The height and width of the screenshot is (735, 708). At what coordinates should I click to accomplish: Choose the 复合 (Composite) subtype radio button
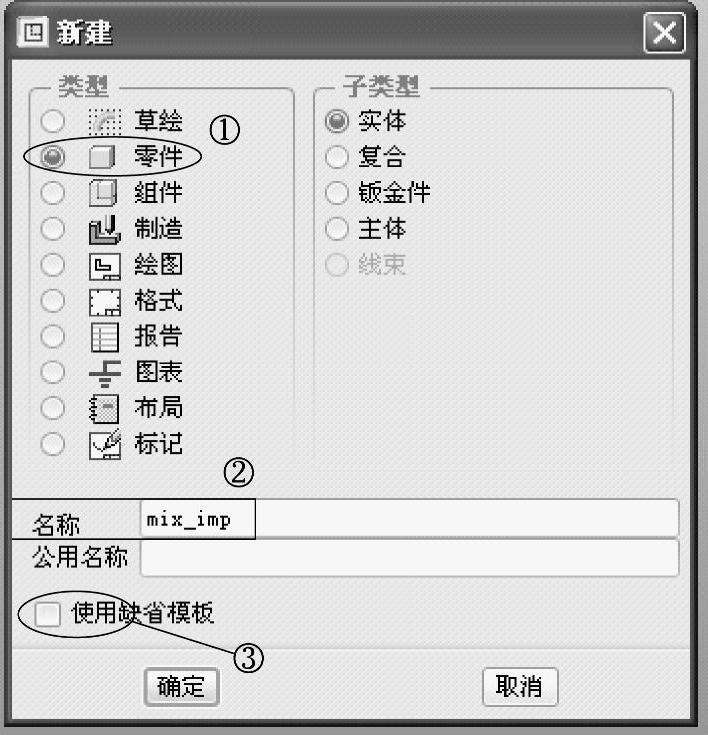[x=338, y=158]
